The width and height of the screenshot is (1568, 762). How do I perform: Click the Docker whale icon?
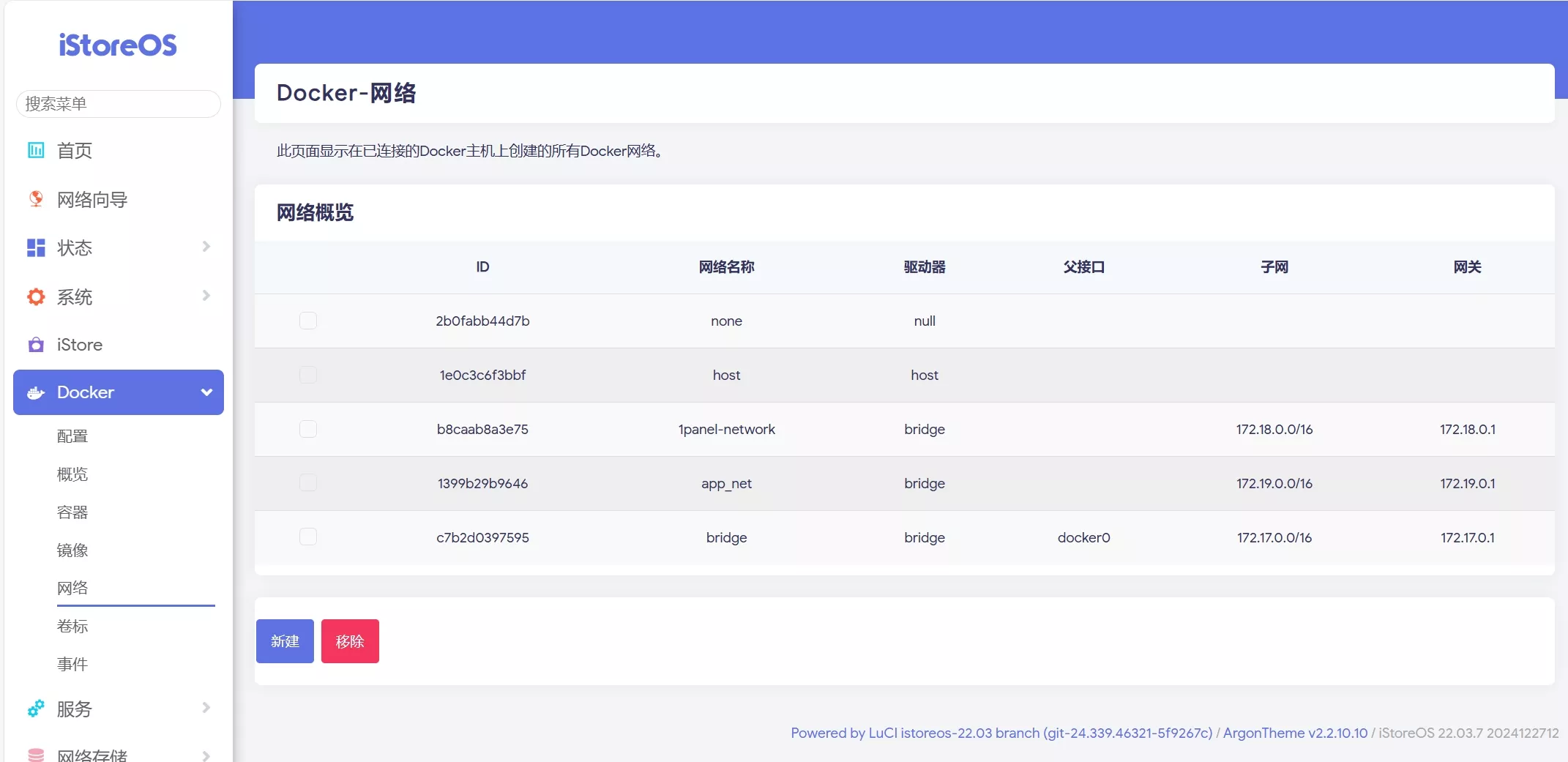[x=36, y=393]
